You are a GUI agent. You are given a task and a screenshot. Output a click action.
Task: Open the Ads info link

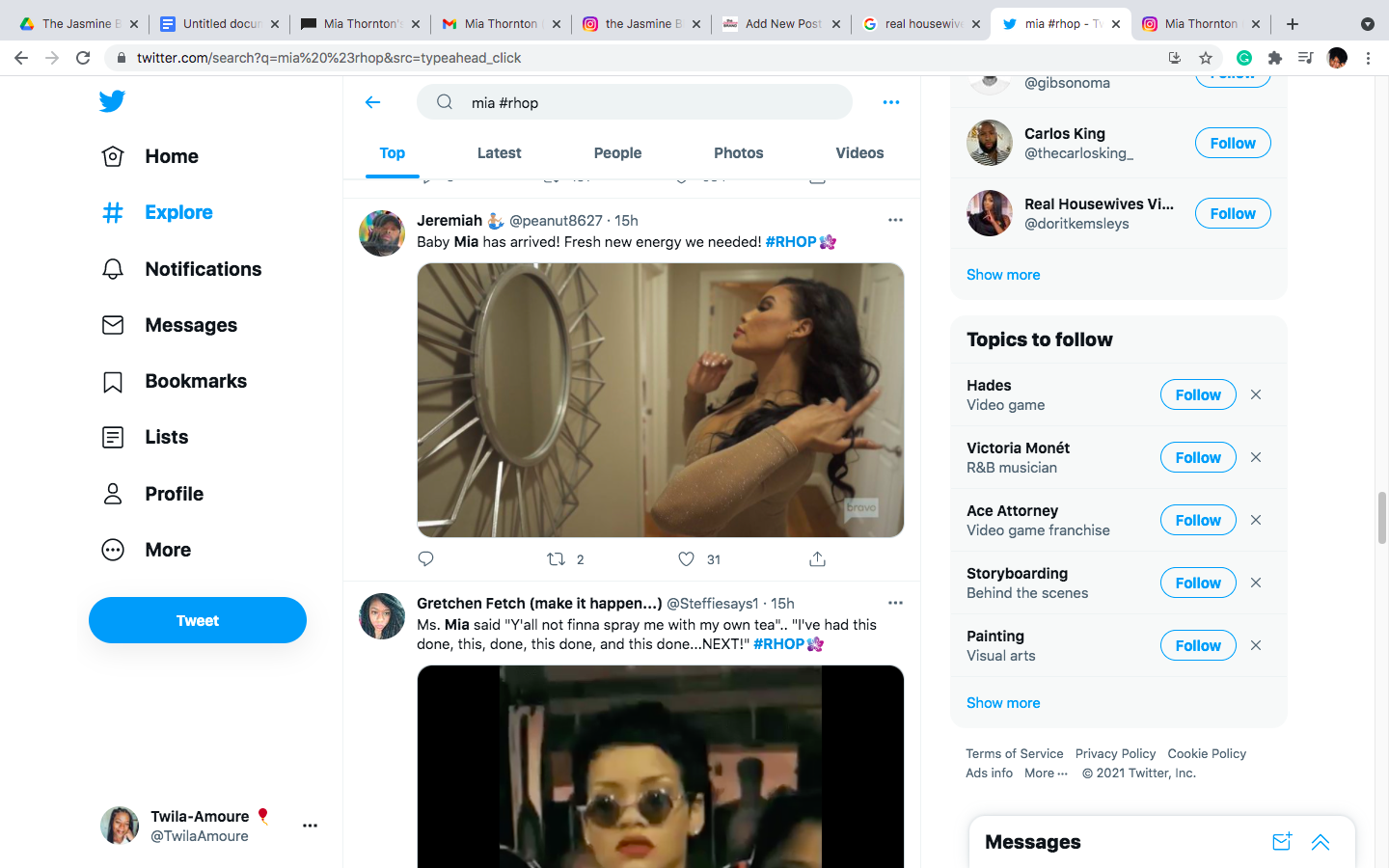click(x=990, y=773)
